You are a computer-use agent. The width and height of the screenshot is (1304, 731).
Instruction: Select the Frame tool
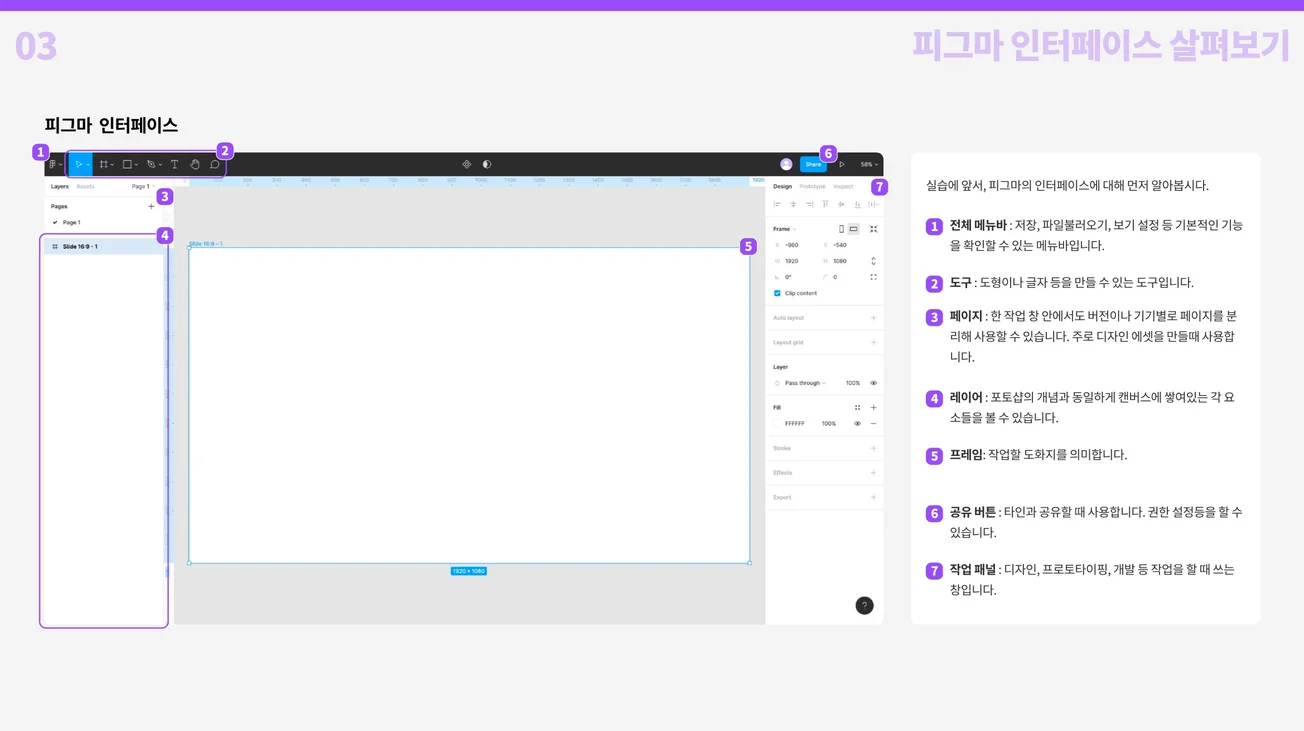(x=103, y=164)
